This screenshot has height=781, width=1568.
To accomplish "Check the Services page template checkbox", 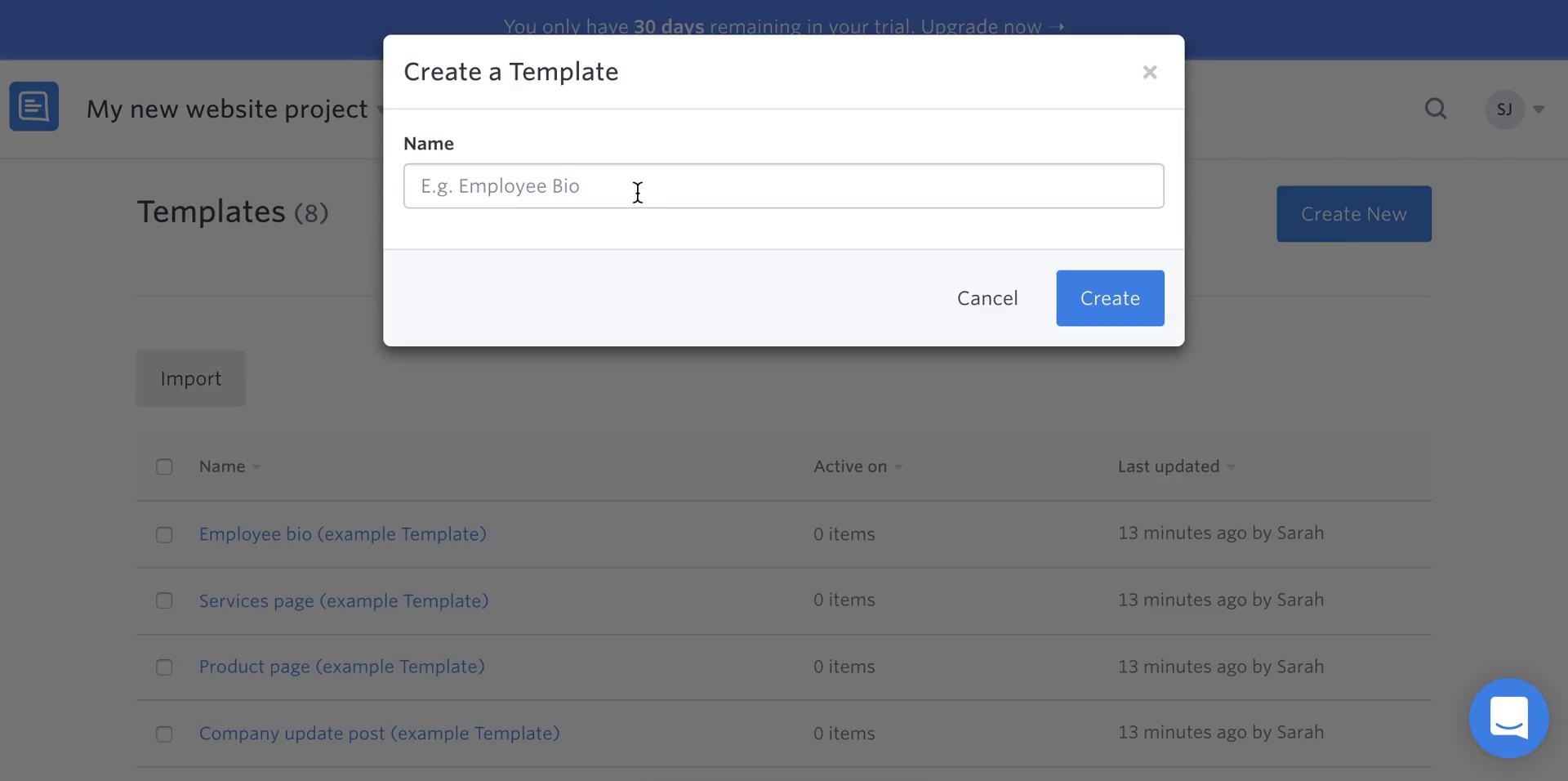I will tap(164, 600).
